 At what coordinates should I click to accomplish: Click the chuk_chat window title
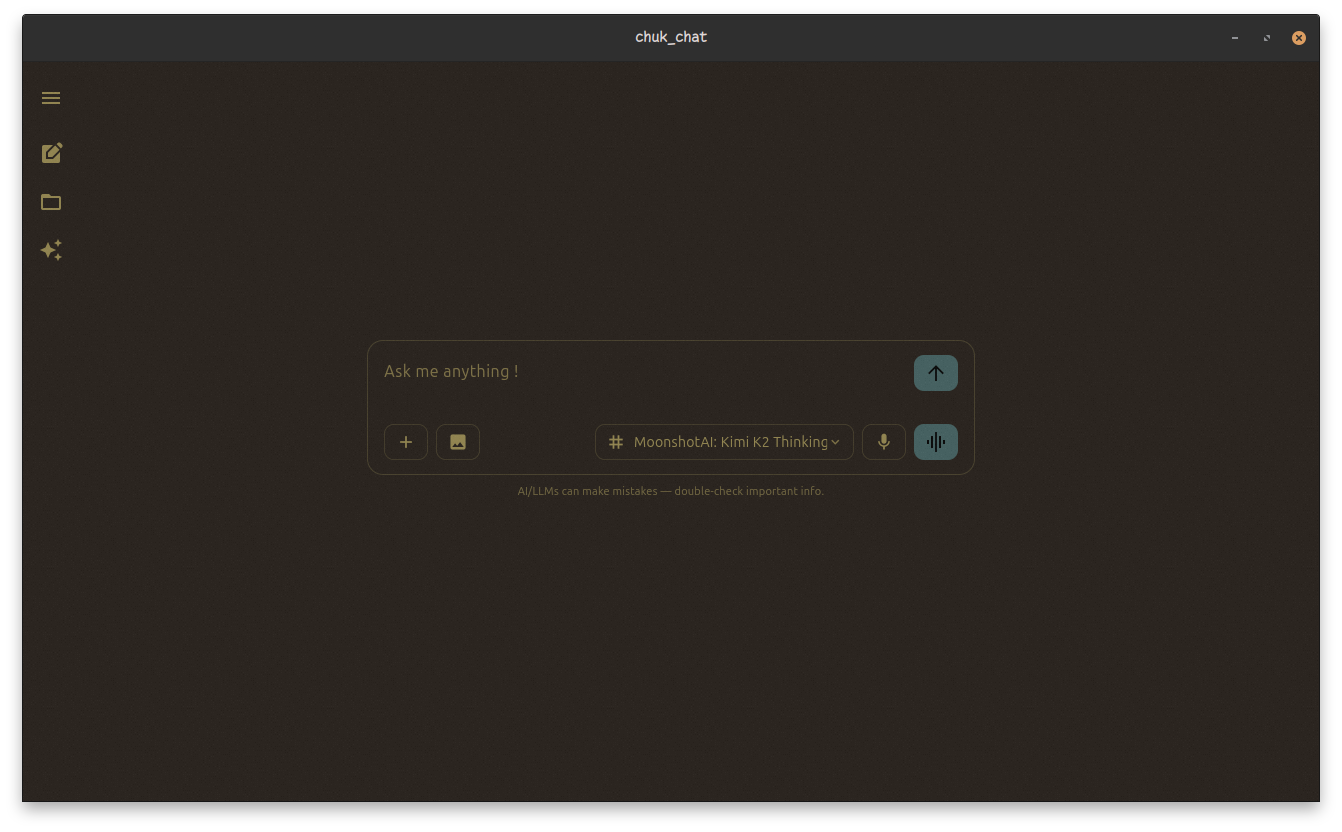click(671, 37)
